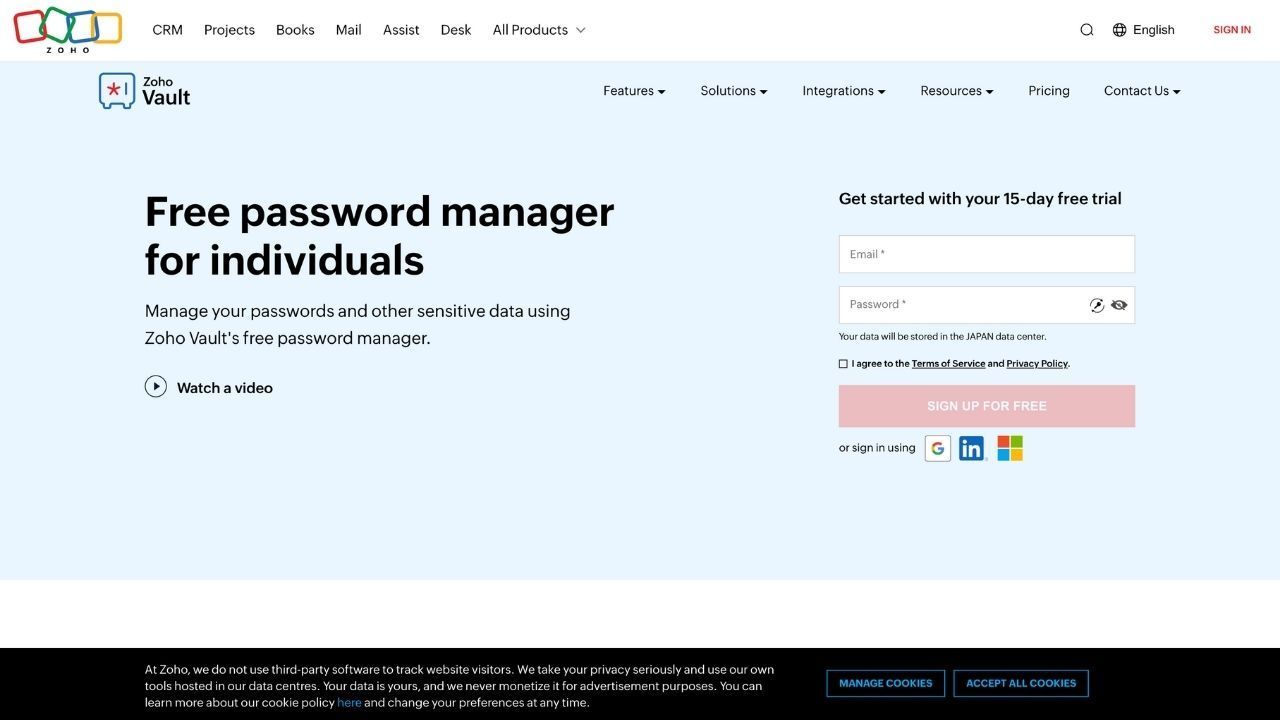The height and width of the screenshot is (720, 1280).
Task: Click the globe language icon
Action: 1119,30
